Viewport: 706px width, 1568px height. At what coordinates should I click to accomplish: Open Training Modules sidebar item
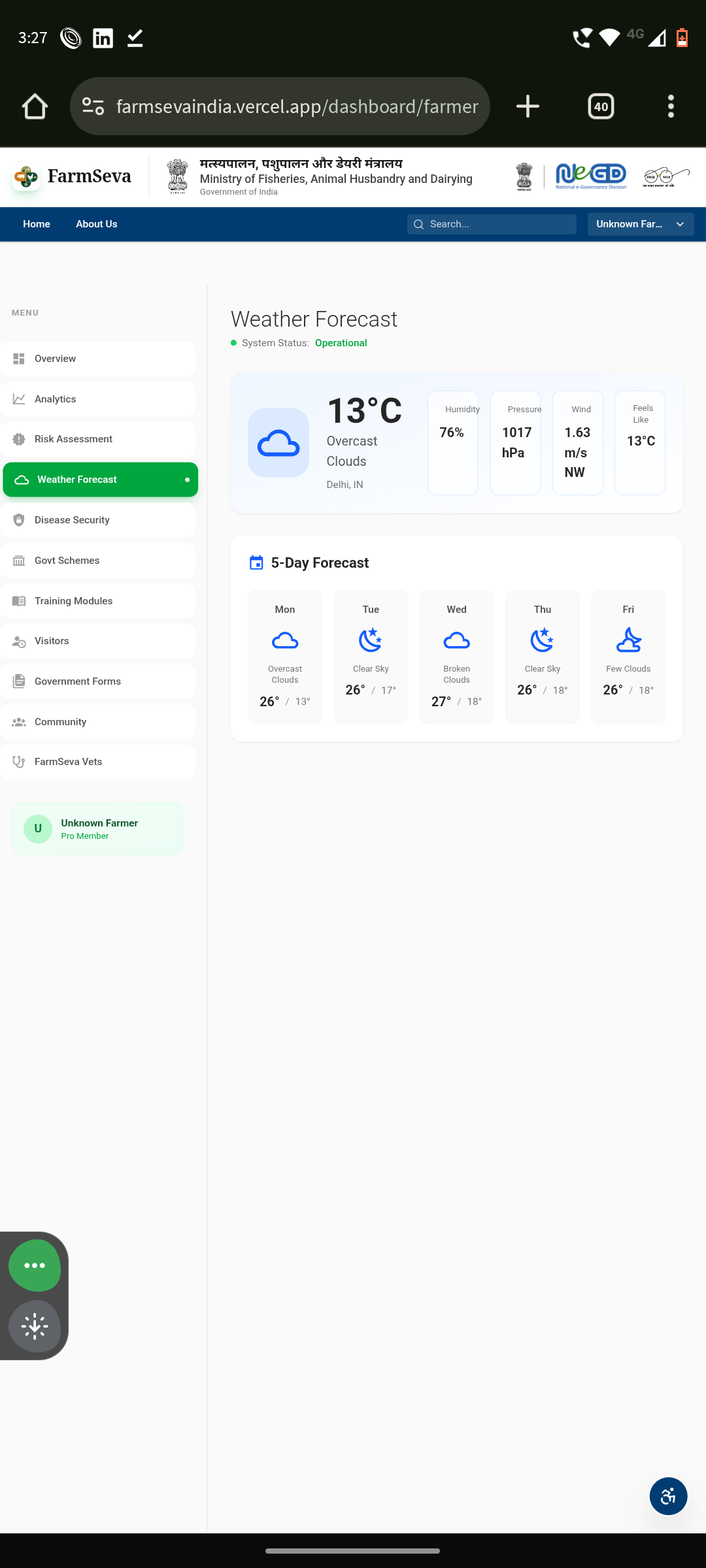point(98,601)
